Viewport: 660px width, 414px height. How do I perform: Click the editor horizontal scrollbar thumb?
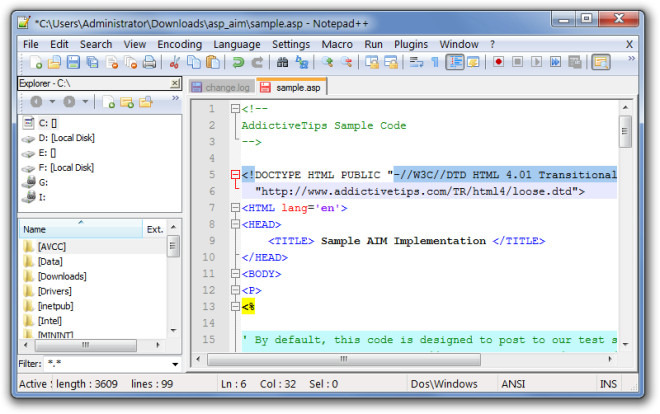344,359
